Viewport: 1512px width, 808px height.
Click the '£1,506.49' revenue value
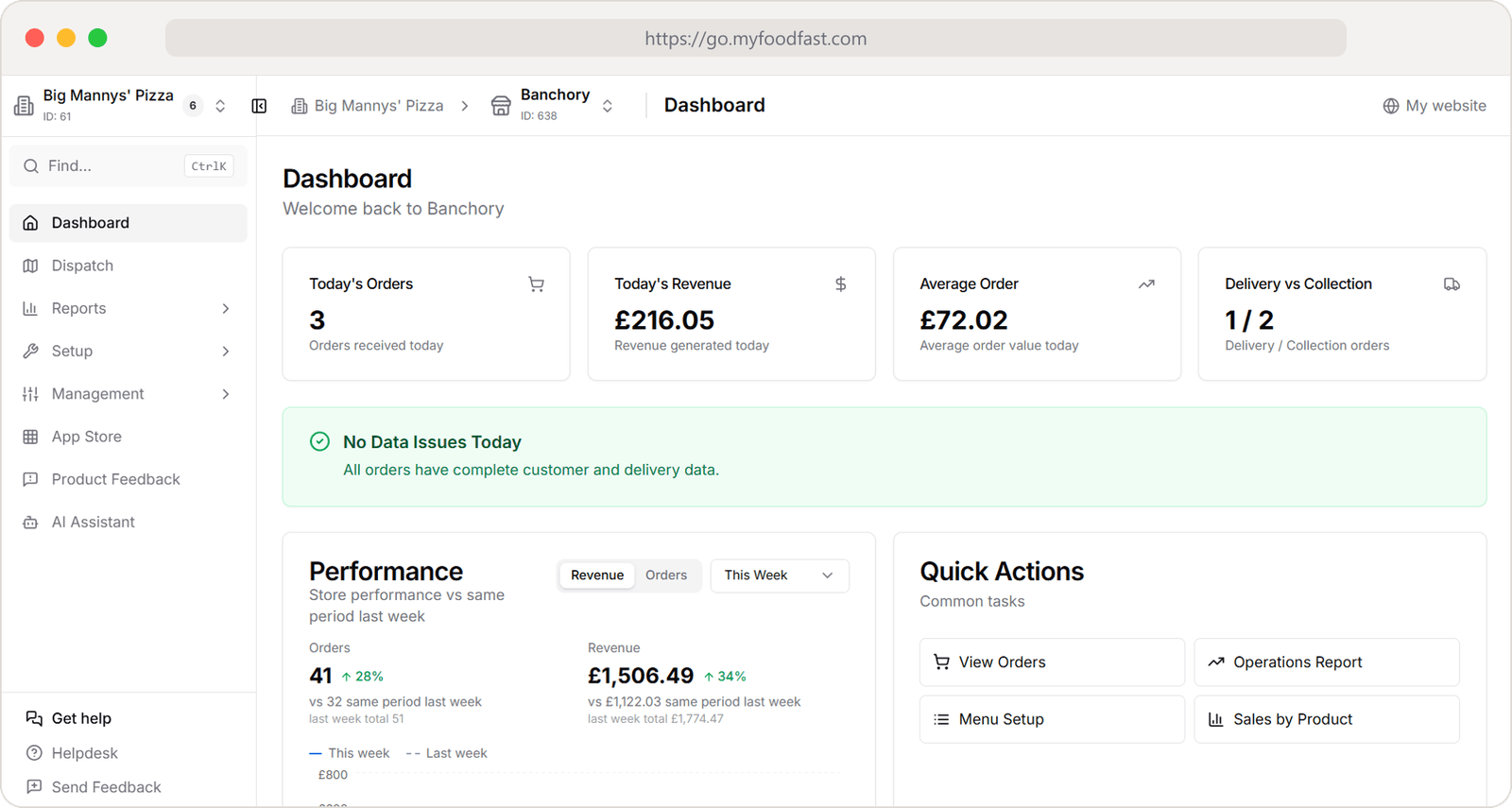(x=641, y=676)
